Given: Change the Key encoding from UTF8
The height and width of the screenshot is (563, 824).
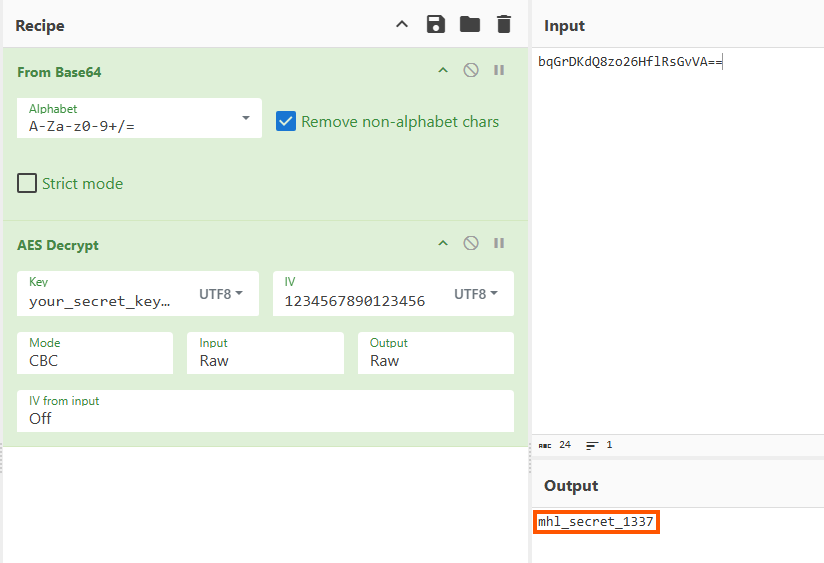Looking at the screenshot, I should 221,294.
